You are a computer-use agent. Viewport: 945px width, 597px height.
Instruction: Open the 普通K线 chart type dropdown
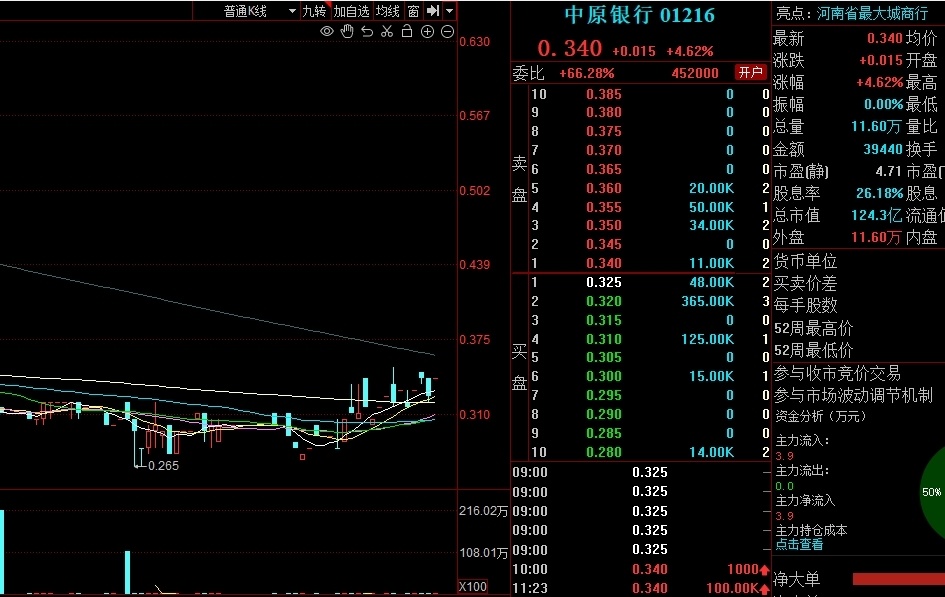[261, 11]
